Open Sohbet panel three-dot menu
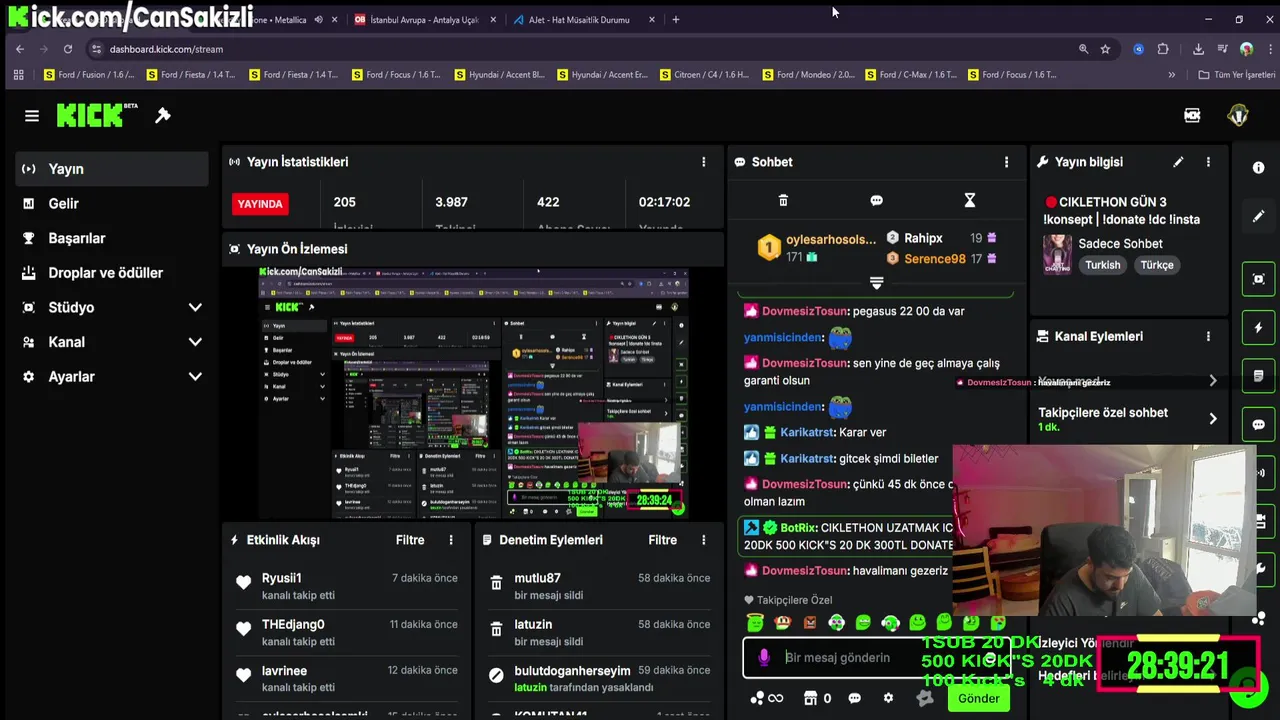This screenshot has height=720, width=1280. click(1006, 162)
